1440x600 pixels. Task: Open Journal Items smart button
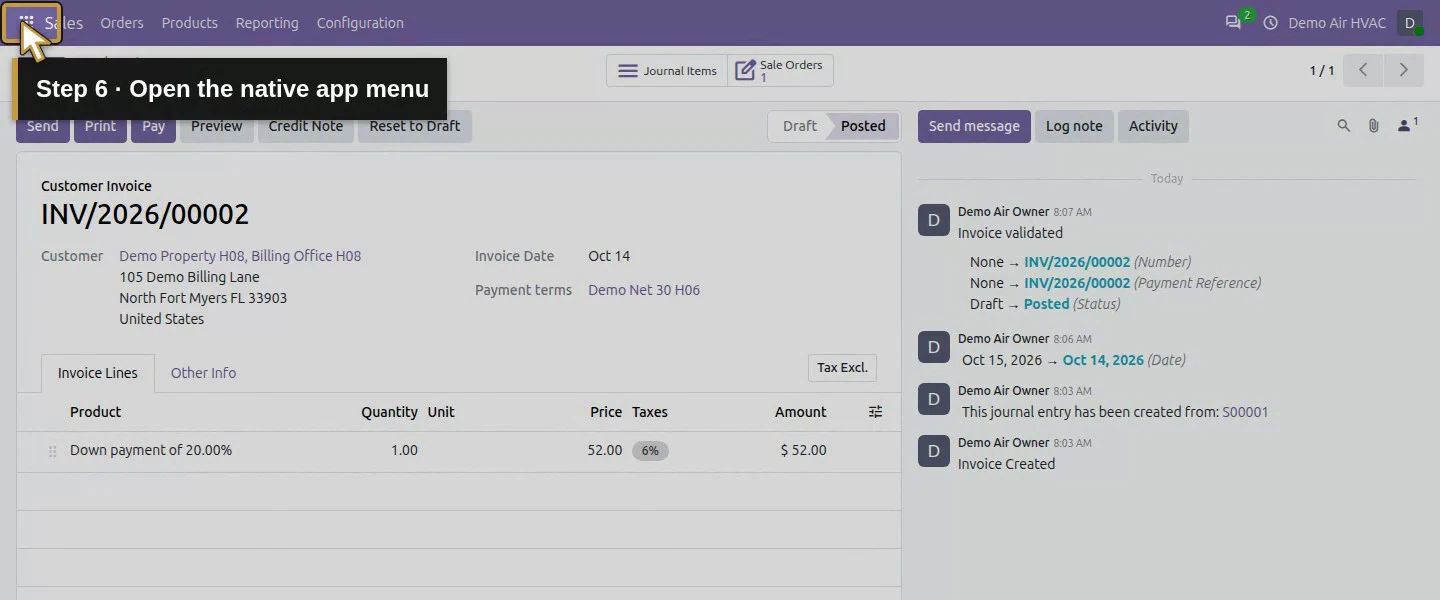pyautogui.click(x=667, y=71)
